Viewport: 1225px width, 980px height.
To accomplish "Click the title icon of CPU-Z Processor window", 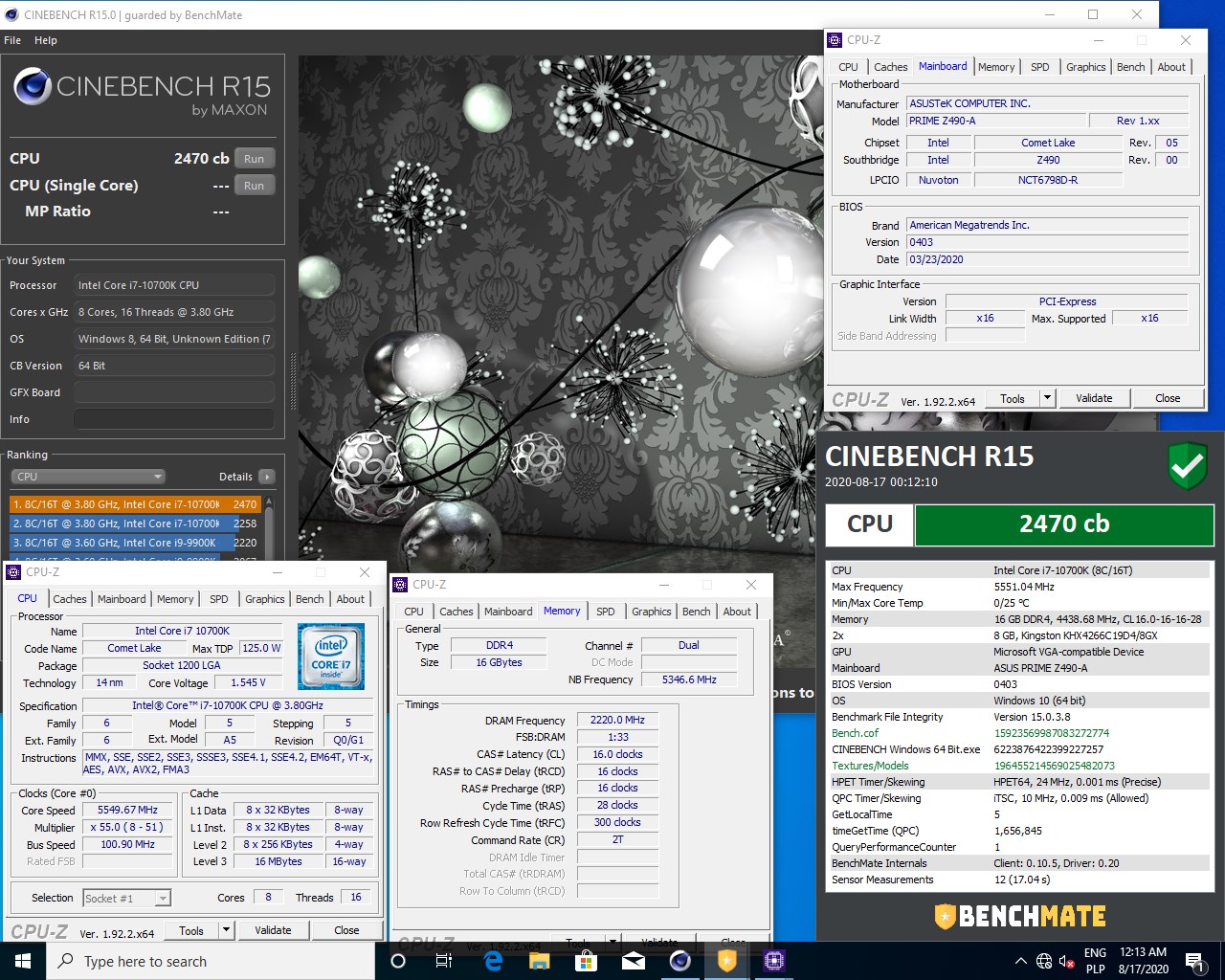I will point(13,572).
